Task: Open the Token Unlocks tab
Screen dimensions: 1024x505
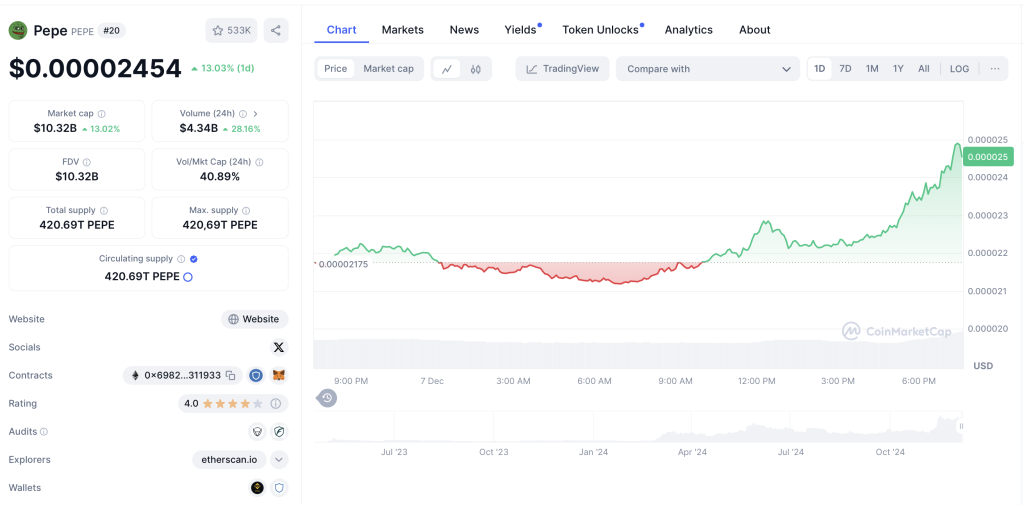Action: click(600, 30)
